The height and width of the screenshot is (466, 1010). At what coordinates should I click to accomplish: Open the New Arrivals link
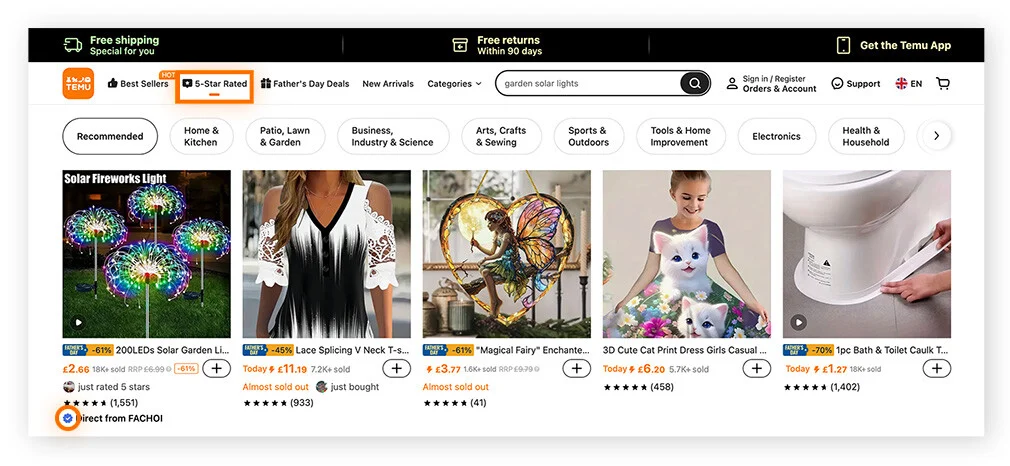pyautogui.click(x=388, y=84)
